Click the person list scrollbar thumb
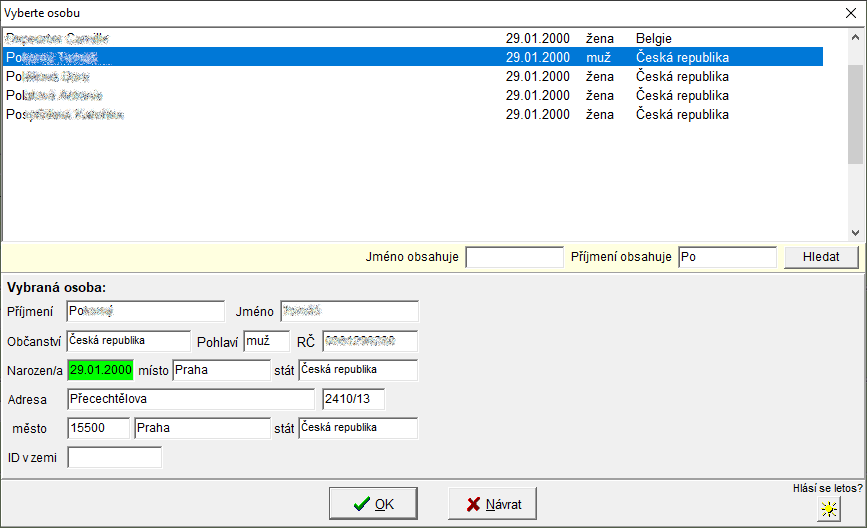 855,104
